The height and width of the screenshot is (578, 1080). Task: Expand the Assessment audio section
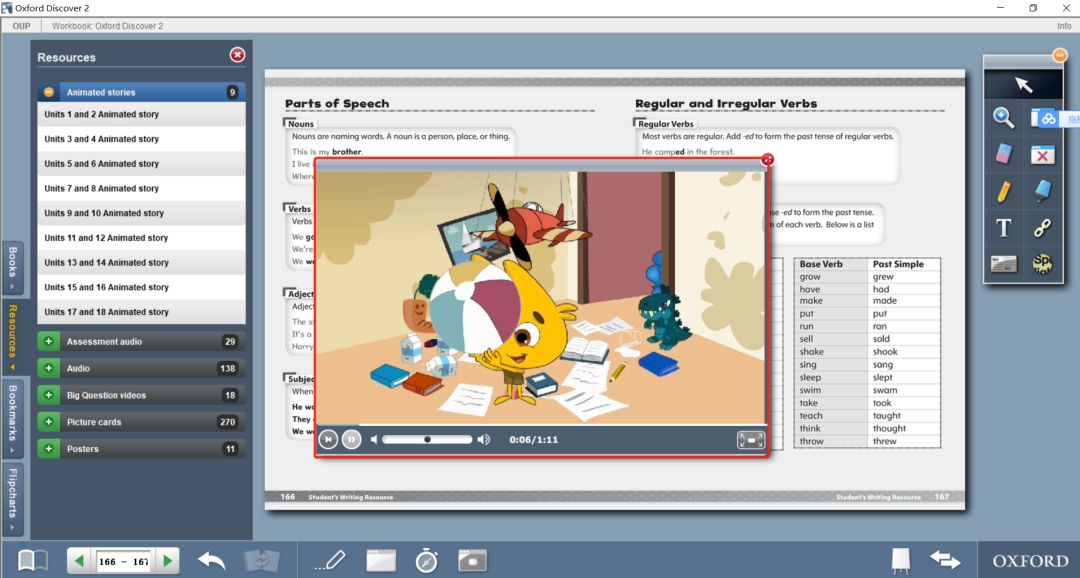tap(48, 341)
